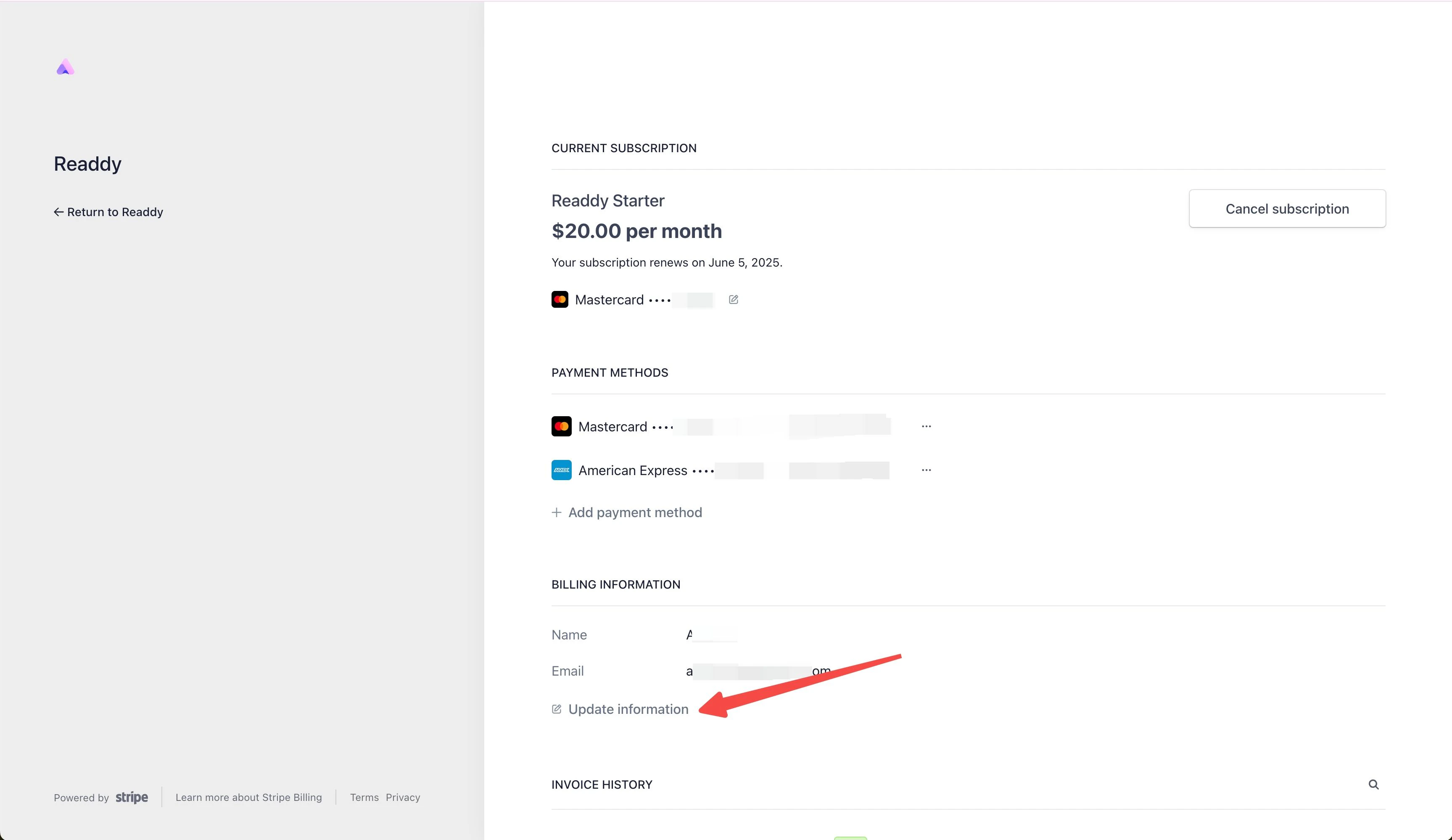Open the Mastercard payment method options menu
1452x840 pixels.
coord(926,426)
